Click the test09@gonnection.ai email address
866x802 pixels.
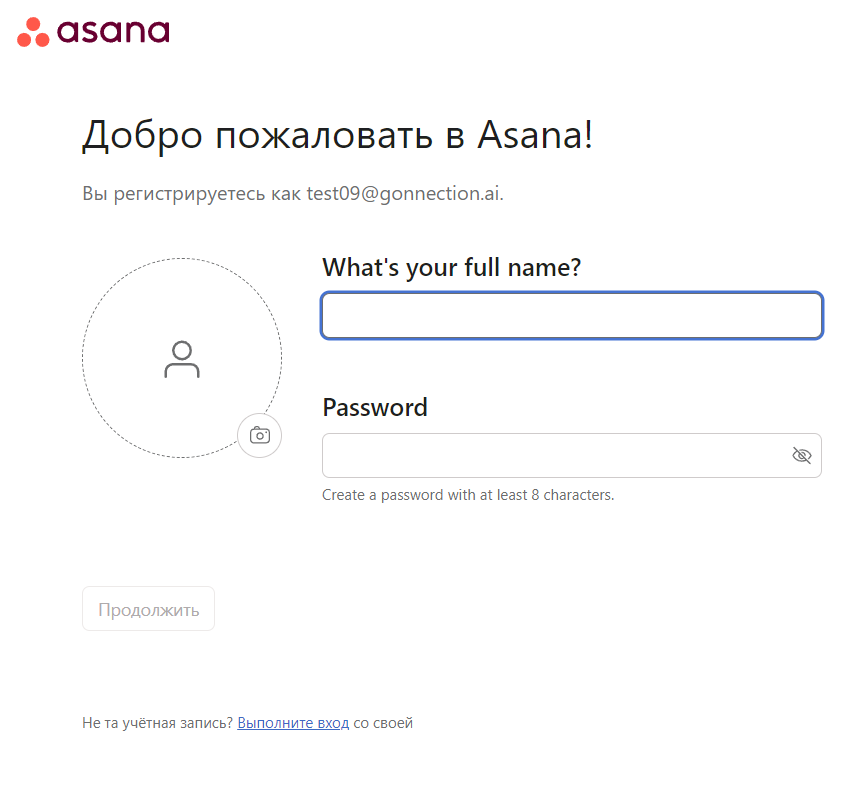point(404,193)
